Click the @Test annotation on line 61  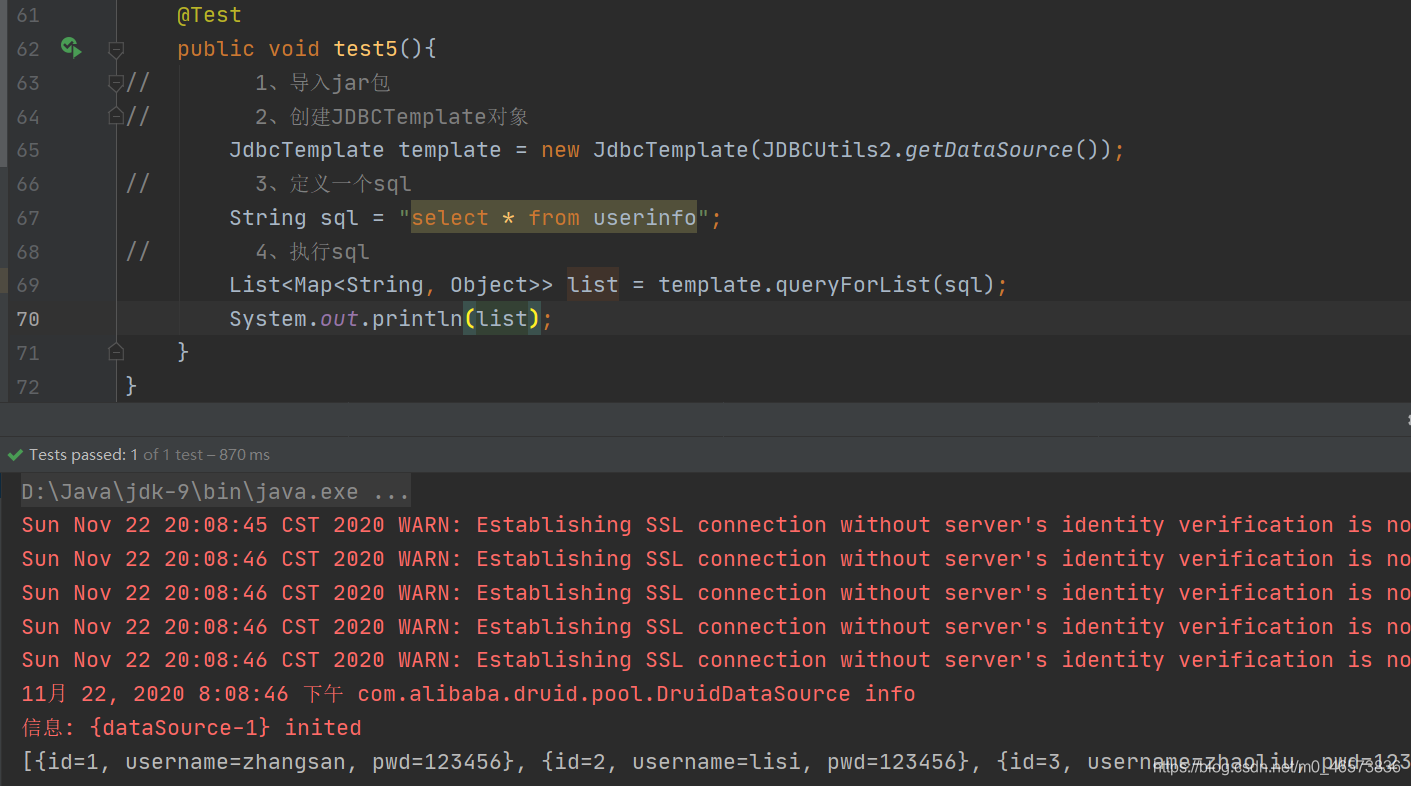[x=209, y=15]
